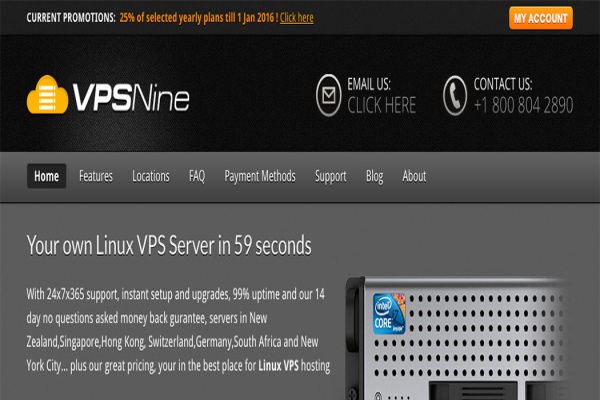The image size is (600, 400).
Task: Open the Features menu item
Action: point(96,176)
